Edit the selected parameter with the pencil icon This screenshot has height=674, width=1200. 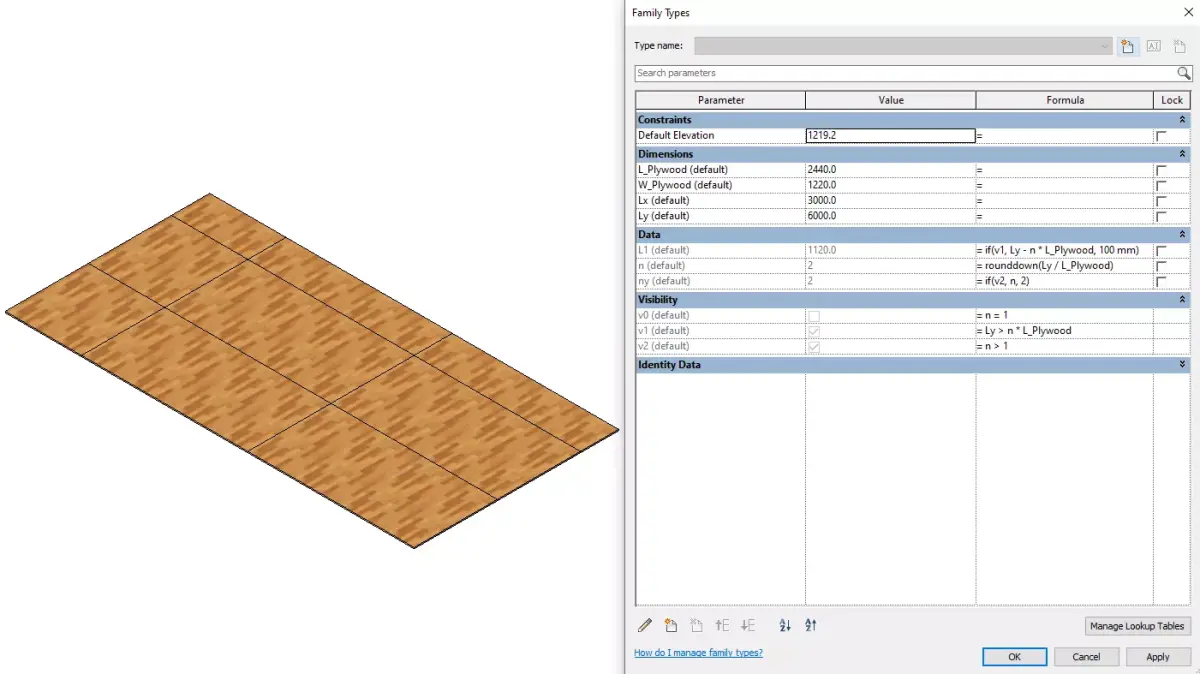(x=645, y=625)
